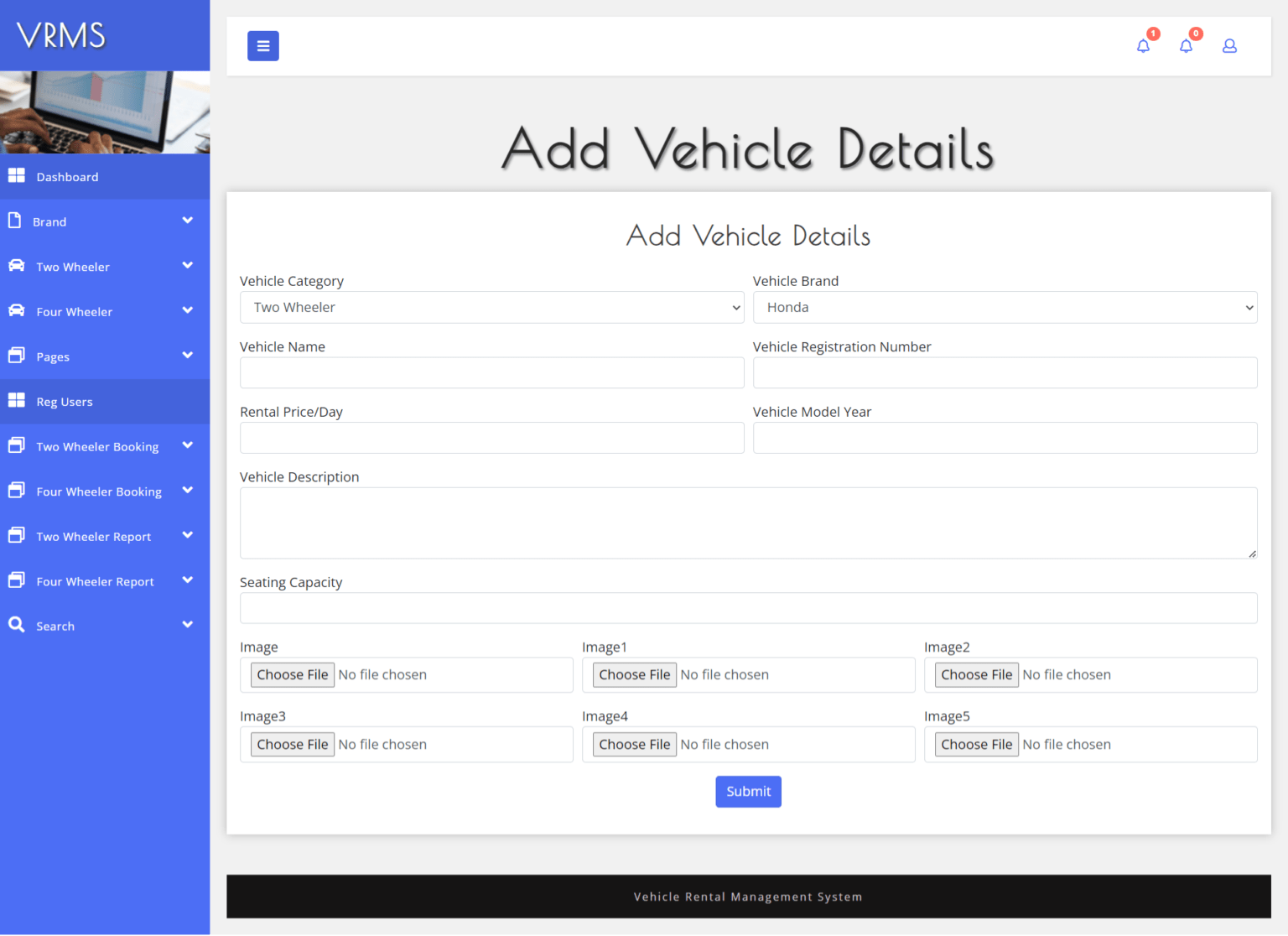Select Reg Users in the sidebar
The image size is (1288, 936).
click(63, 401)
